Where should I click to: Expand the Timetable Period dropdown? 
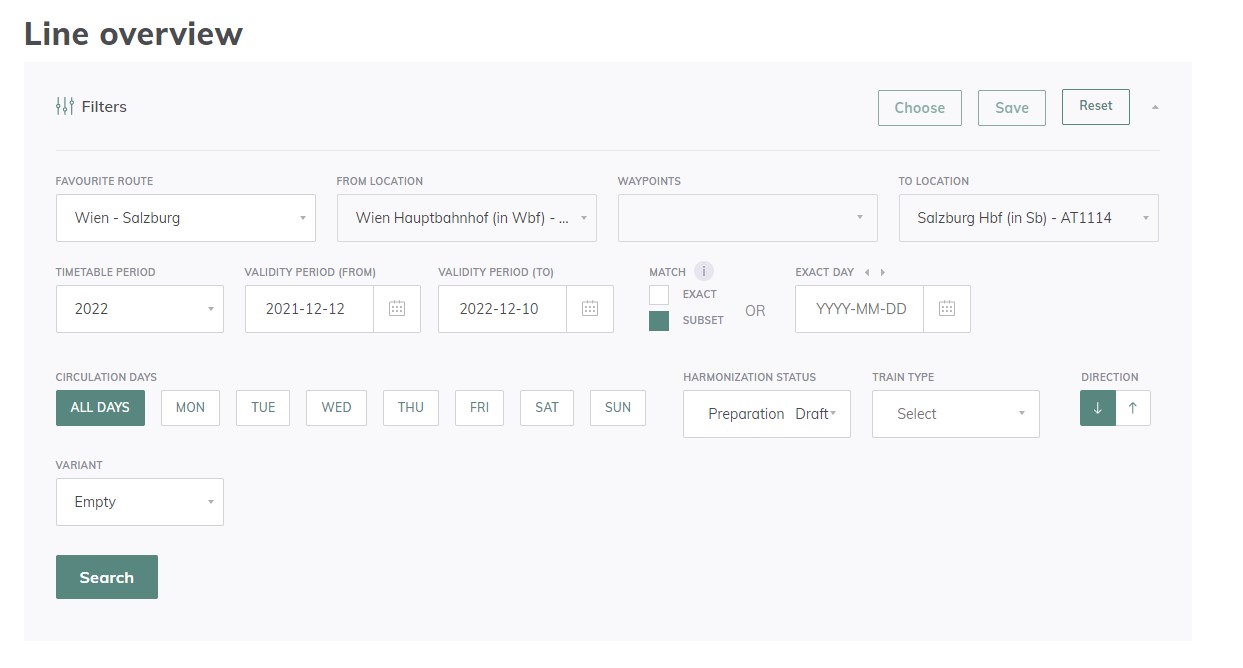140,309
